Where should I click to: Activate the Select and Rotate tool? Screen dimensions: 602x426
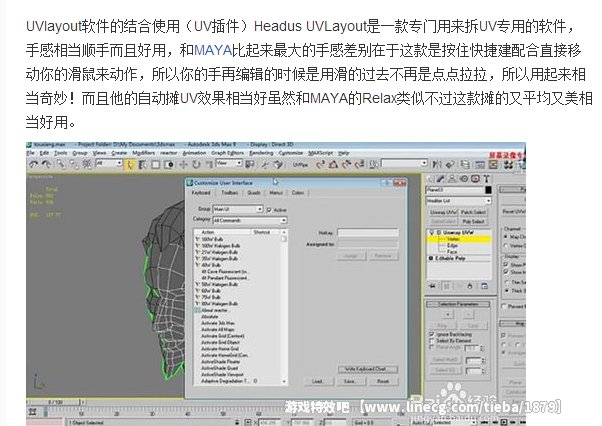(196, 165)
